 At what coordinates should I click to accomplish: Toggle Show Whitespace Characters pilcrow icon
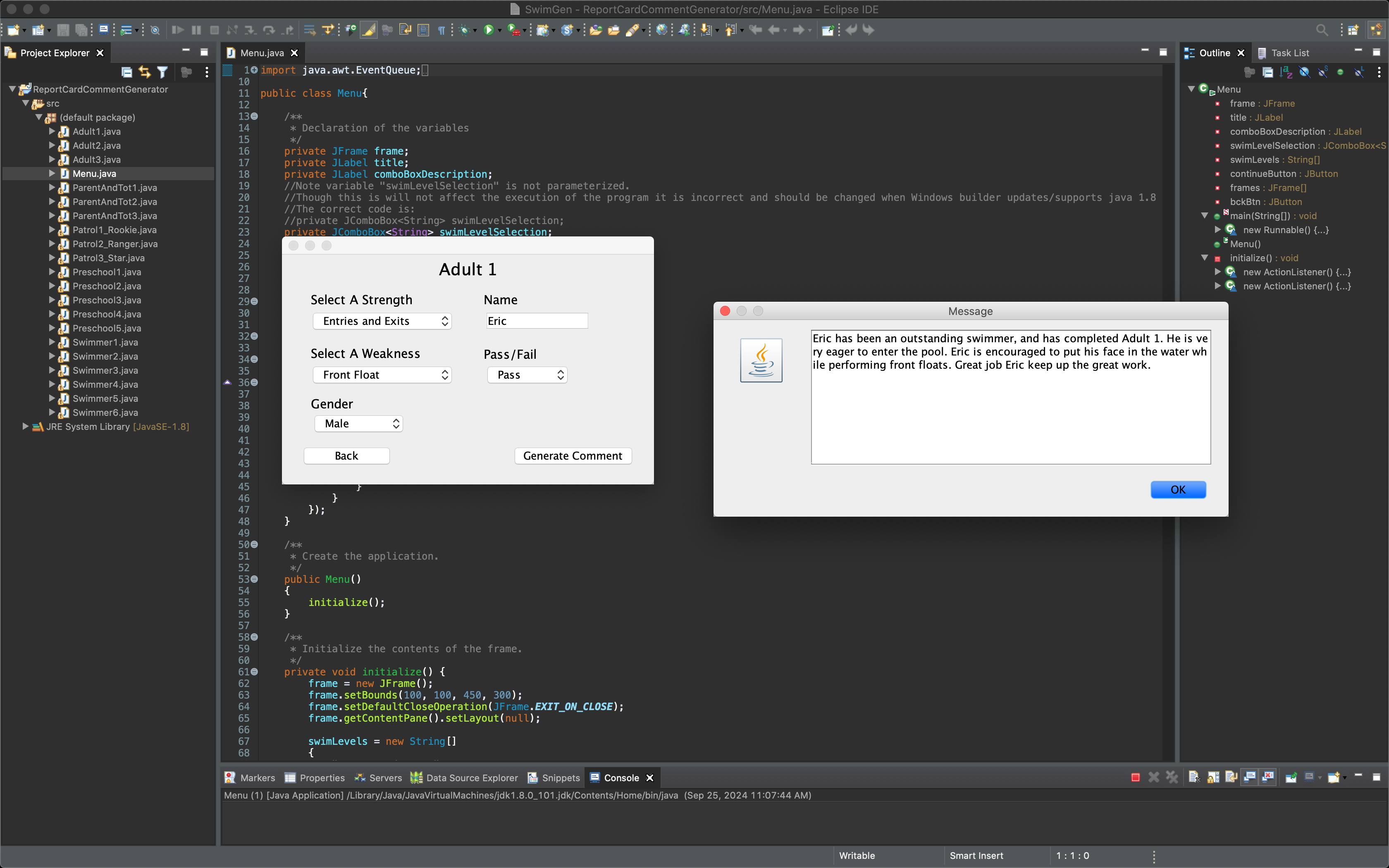point(442,30)
